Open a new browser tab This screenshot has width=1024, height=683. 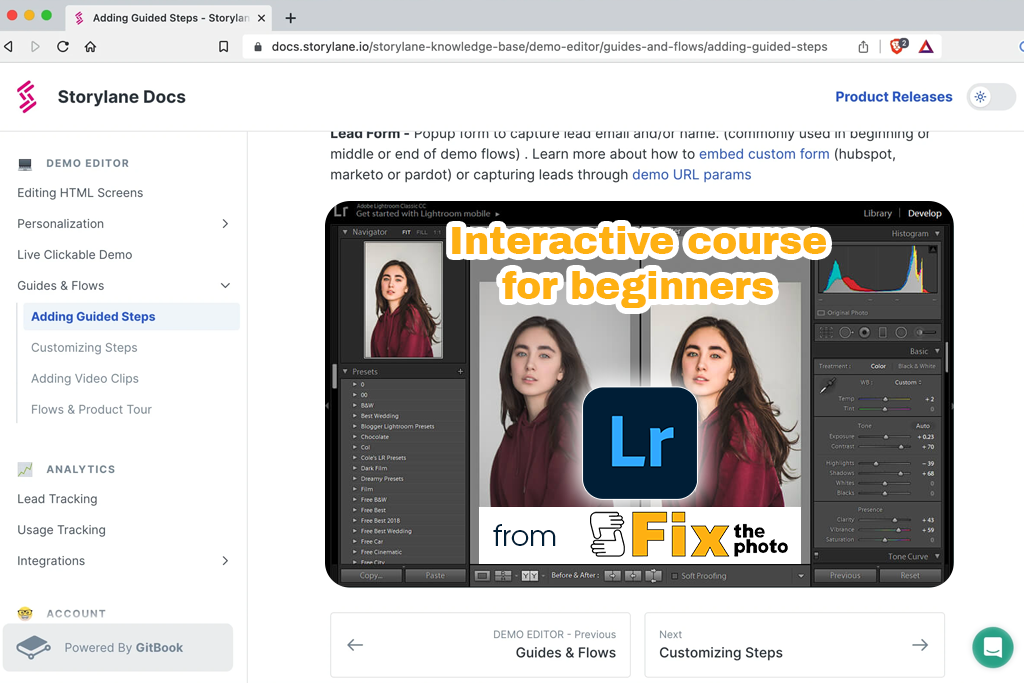(291, 18)
